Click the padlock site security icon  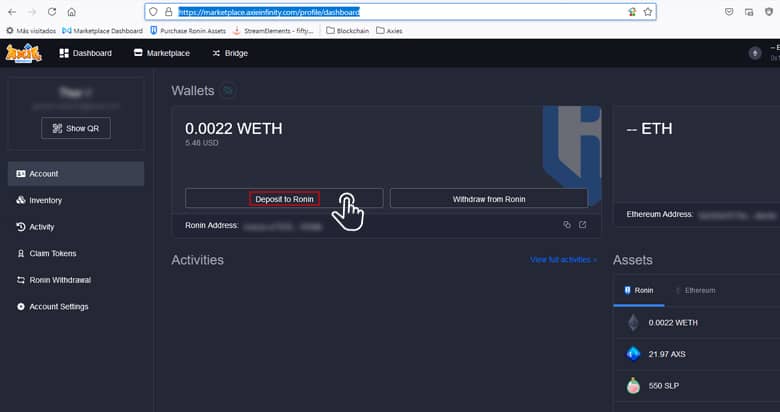coord(169,12)
